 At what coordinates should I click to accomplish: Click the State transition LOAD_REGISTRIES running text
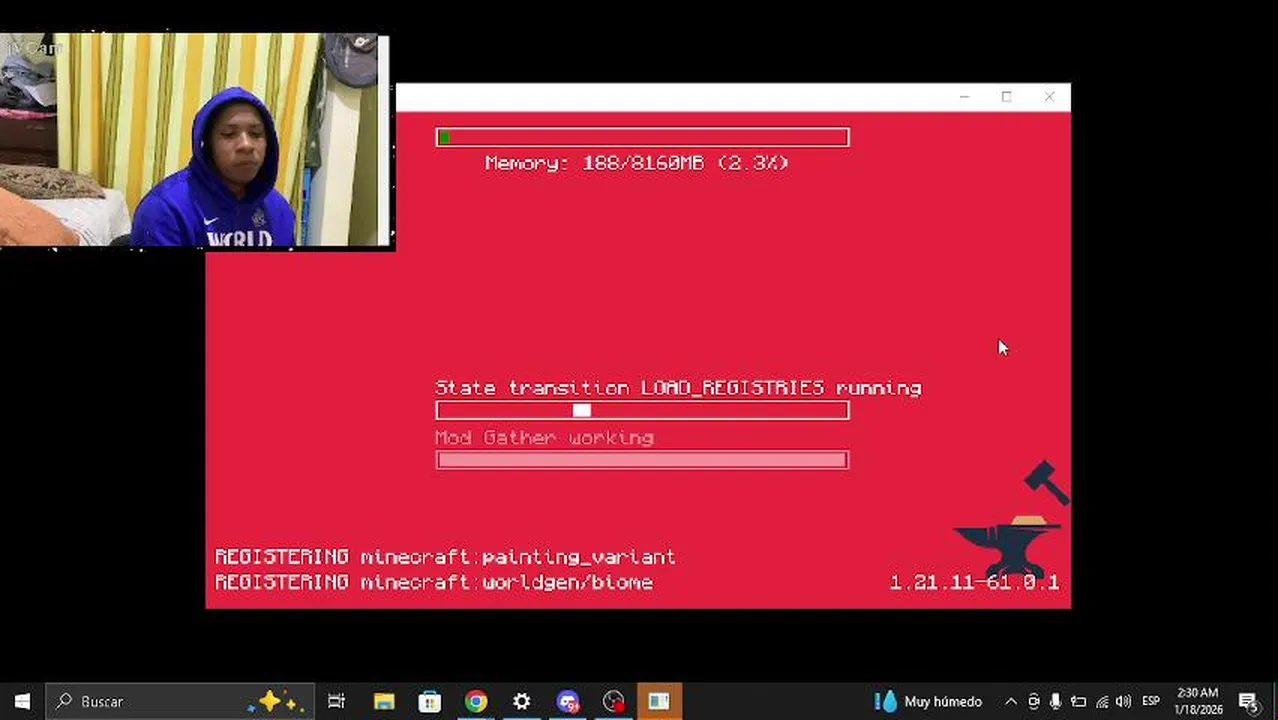point(678,388)
